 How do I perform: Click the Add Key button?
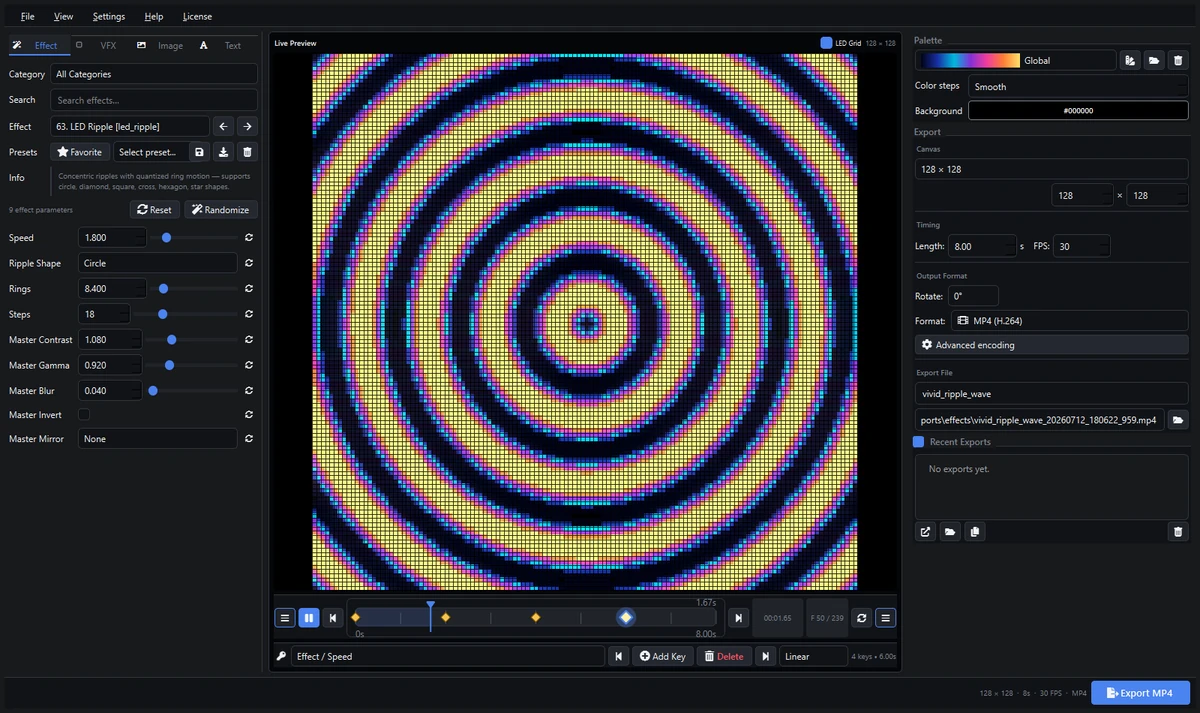663,656
